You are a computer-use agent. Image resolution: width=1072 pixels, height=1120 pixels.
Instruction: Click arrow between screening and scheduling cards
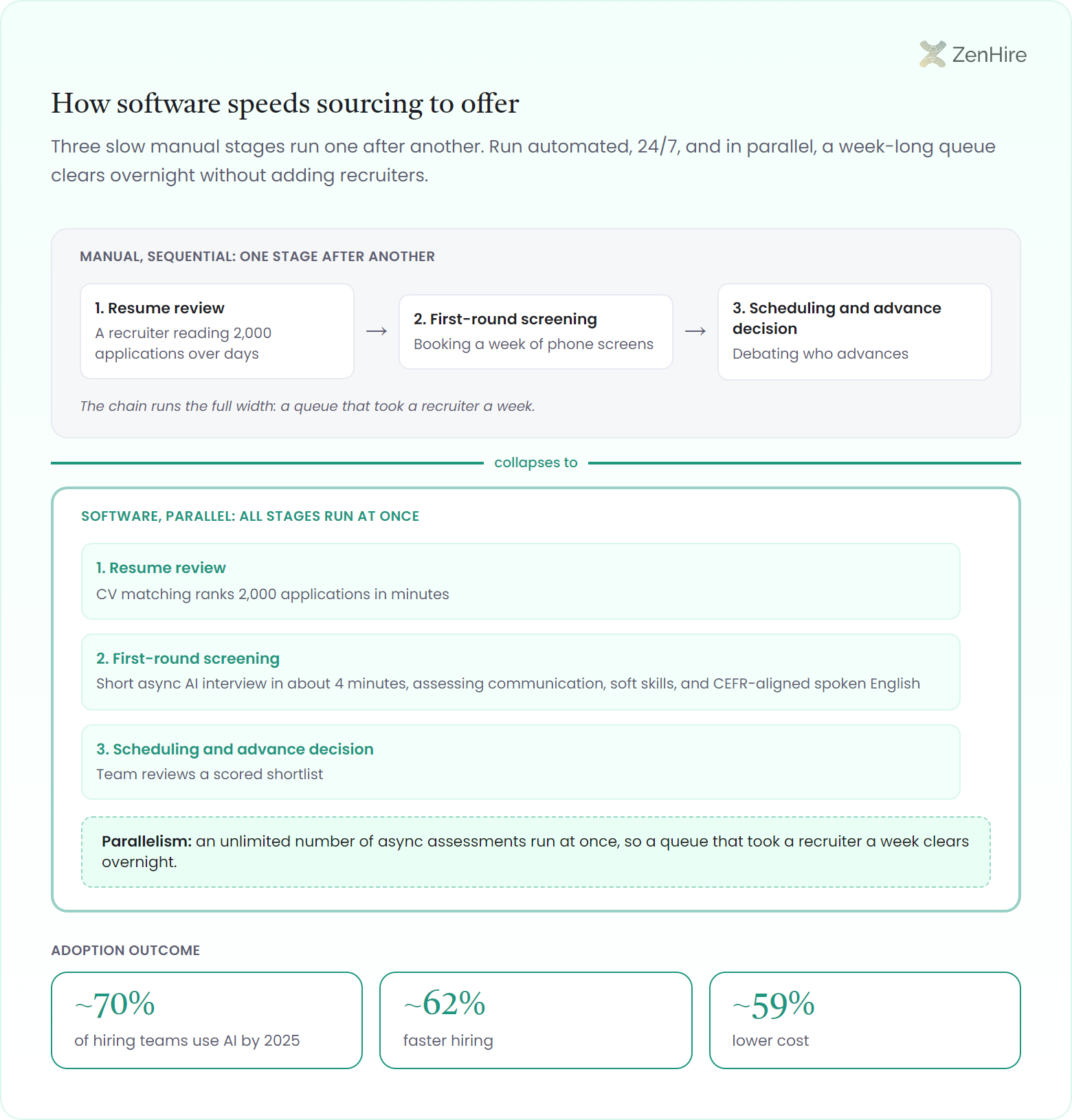pos(695,332)
